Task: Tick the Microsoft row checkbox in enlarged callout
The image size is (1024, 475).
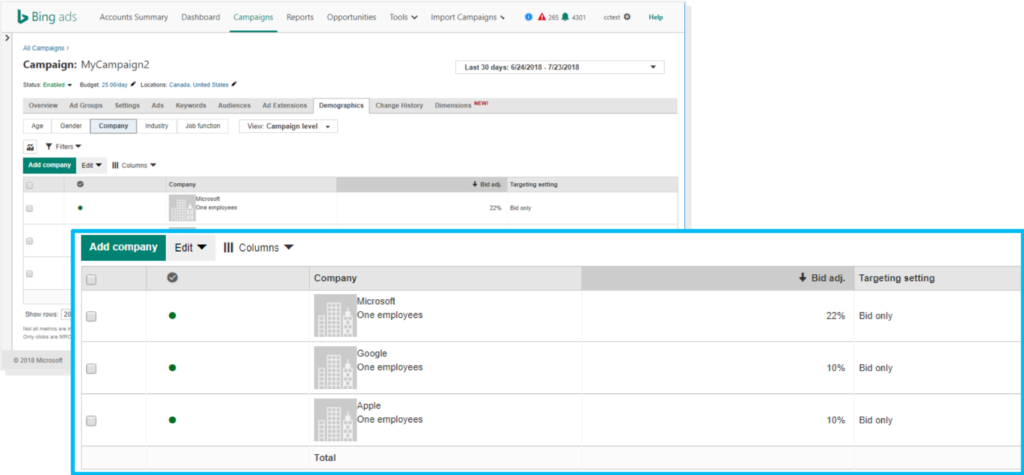Action: point(91,316)
